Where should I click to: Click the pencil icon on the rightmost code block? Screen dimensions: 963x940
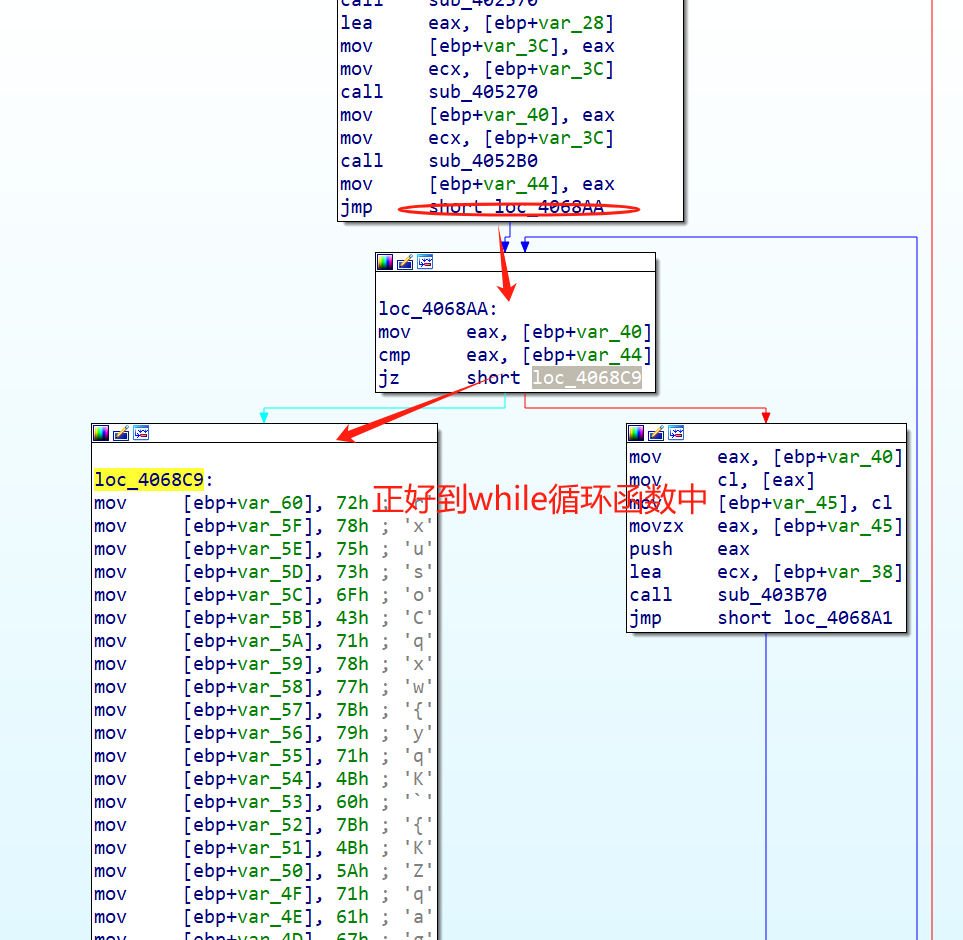656,433
